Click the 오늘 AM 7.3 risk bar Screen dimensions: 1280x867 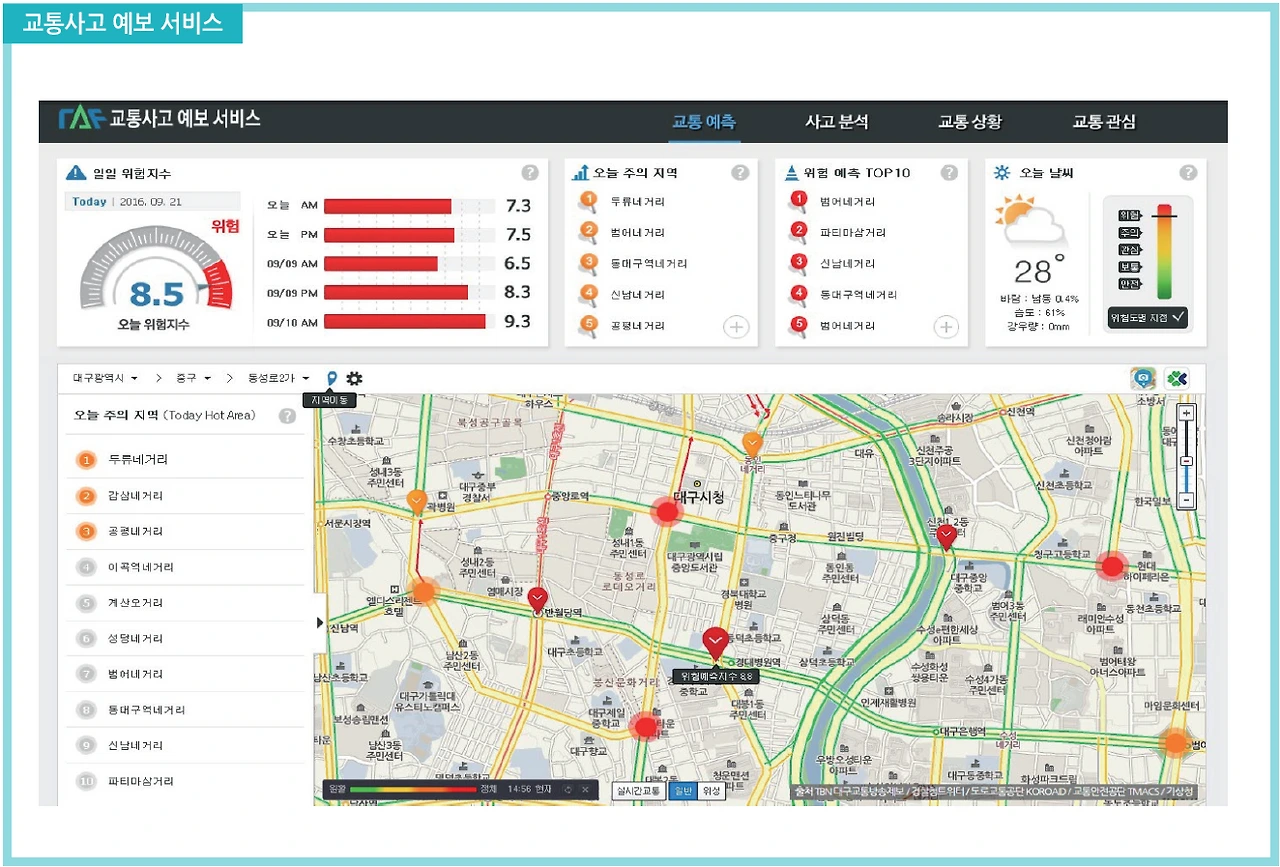(387, 206)
